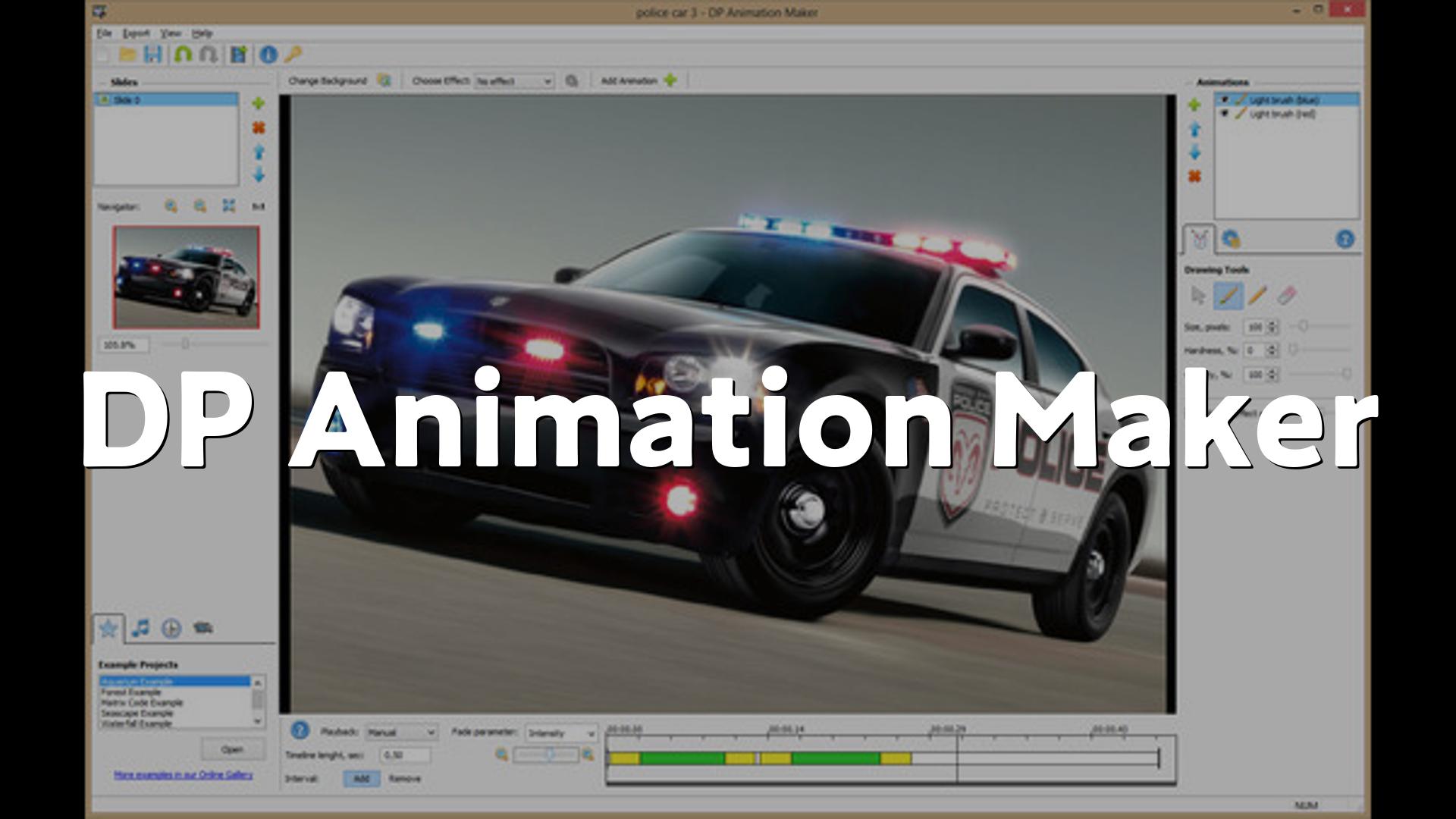Screen dimensions: 1456x819
Task: Open the Fade parameter dropdown
Action: click(x=561, y=733)
